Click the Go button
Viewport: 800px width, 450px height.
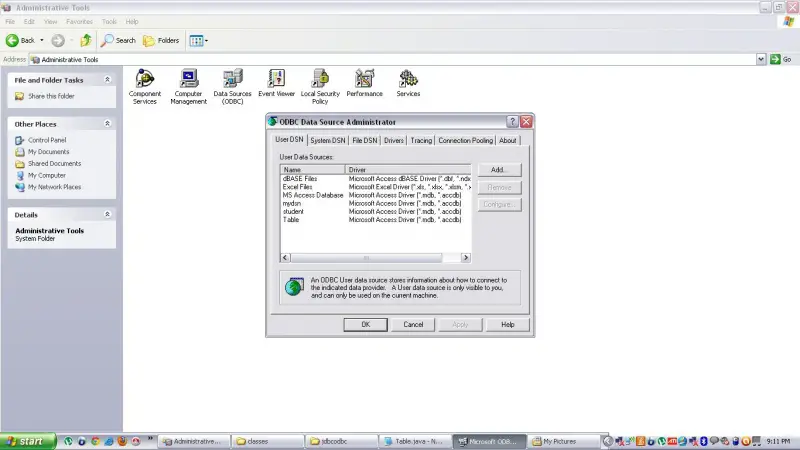(x=781, y=59)
